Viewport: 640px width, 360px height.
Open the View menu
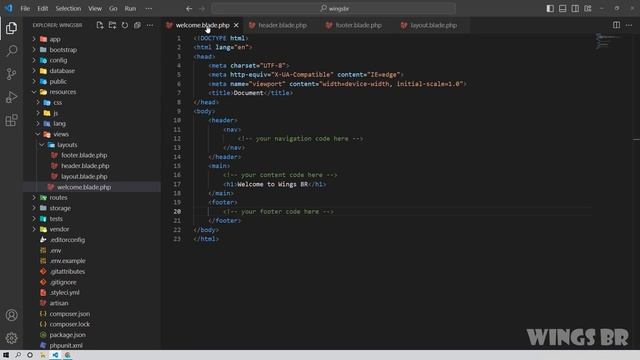tap(95, 9)
